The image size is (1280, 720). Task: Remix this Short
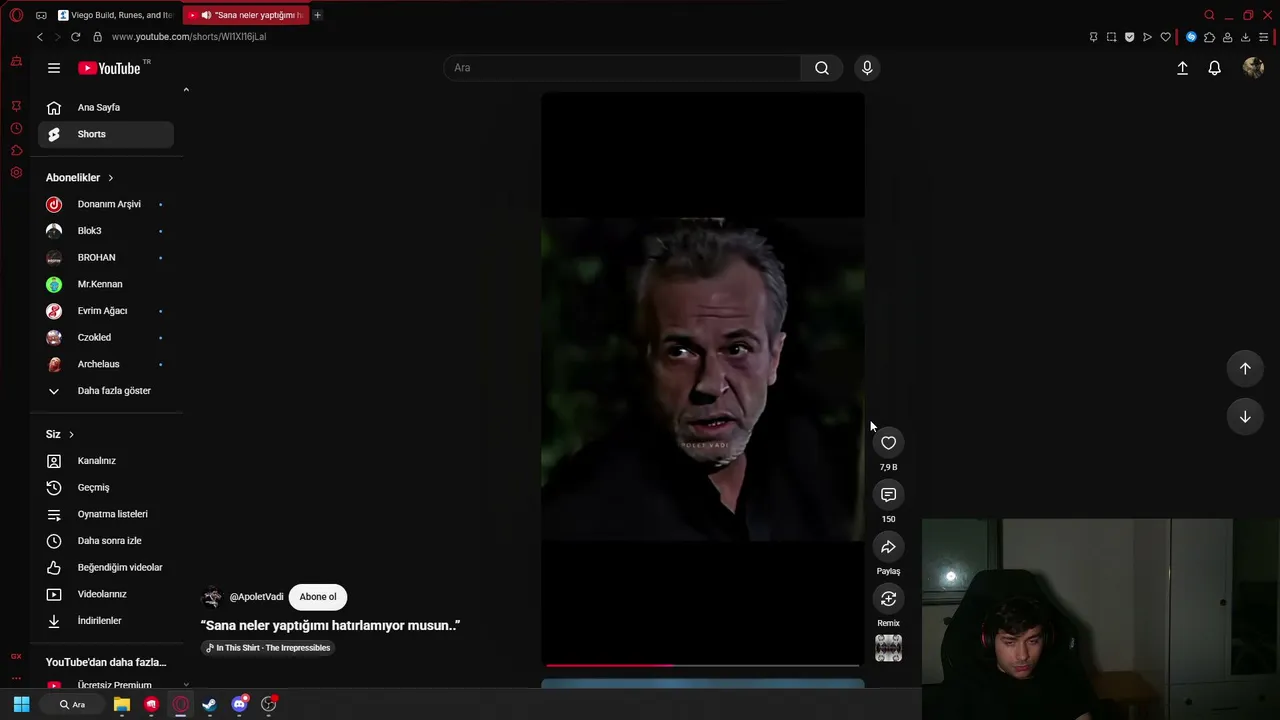click(888, 599)
